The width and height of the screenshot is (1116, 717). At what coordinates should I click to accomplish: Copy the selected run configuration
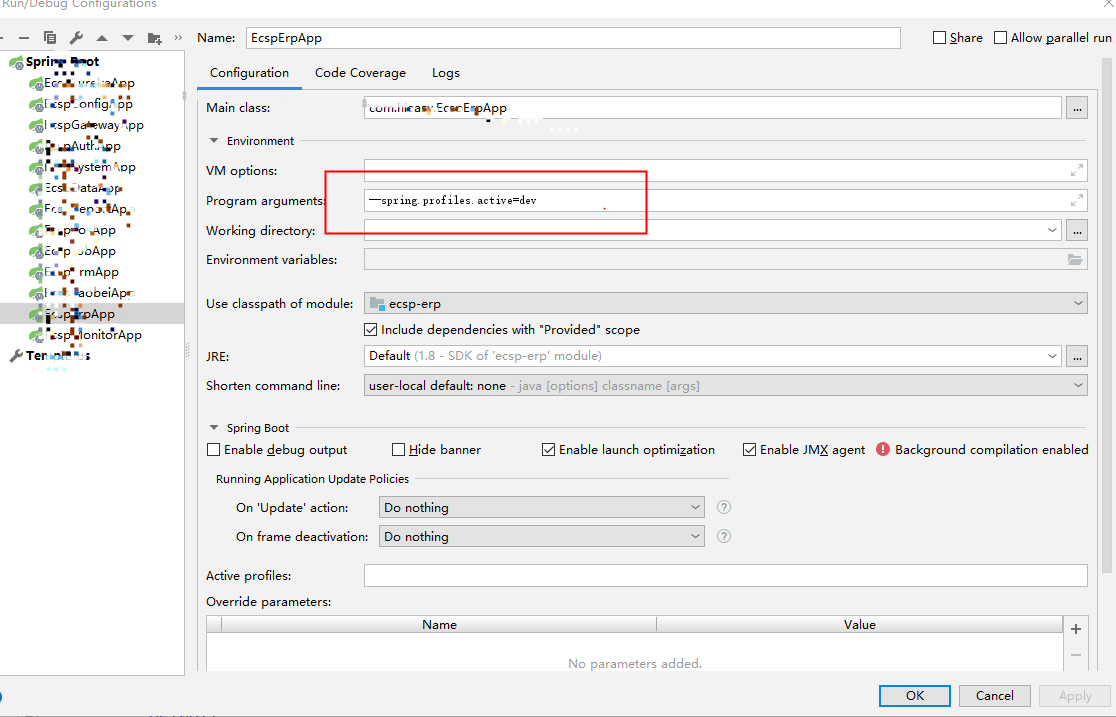(50, 37)
